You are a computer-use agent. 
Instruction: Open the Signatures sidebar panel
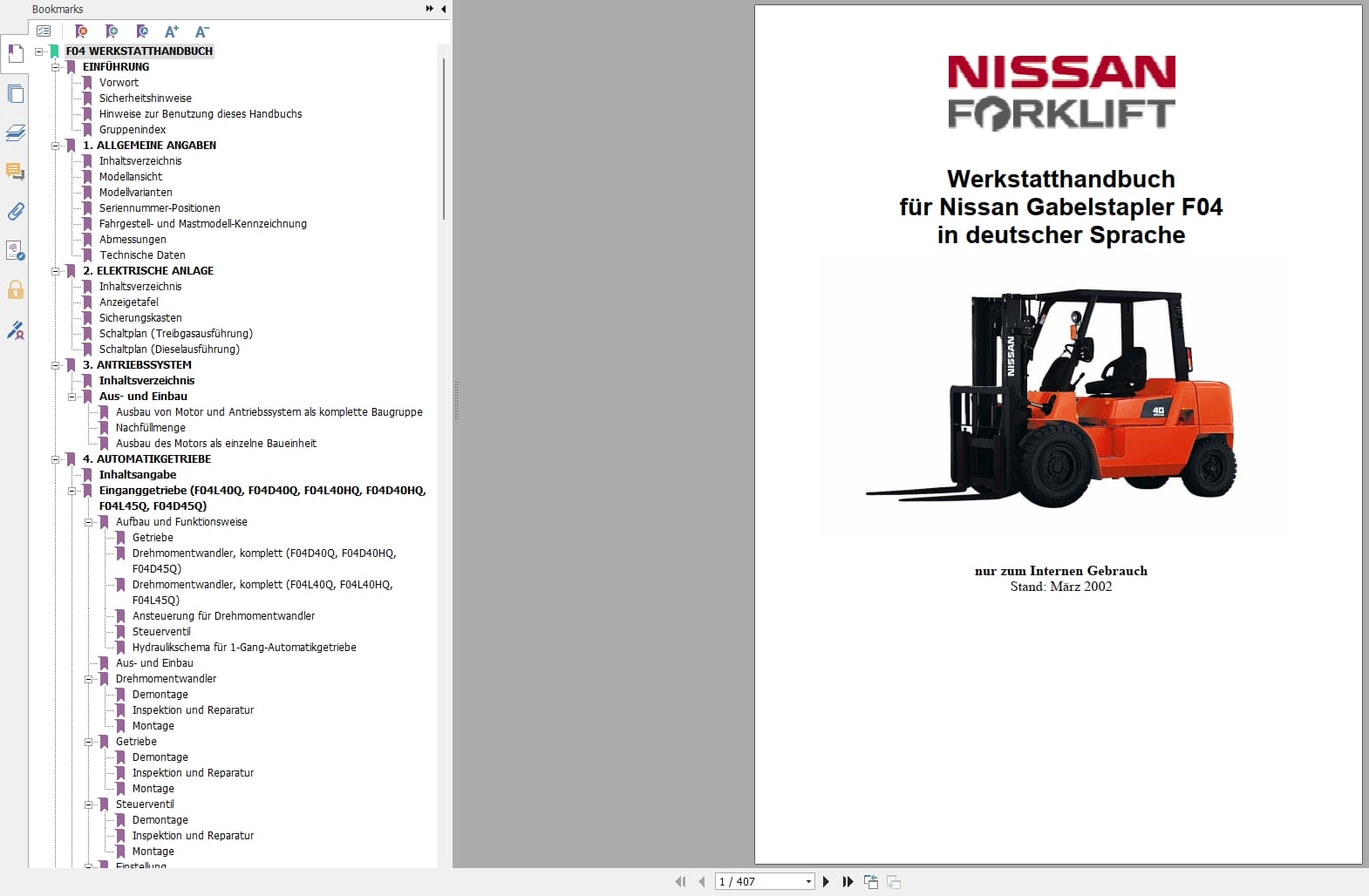click(15, 251)
